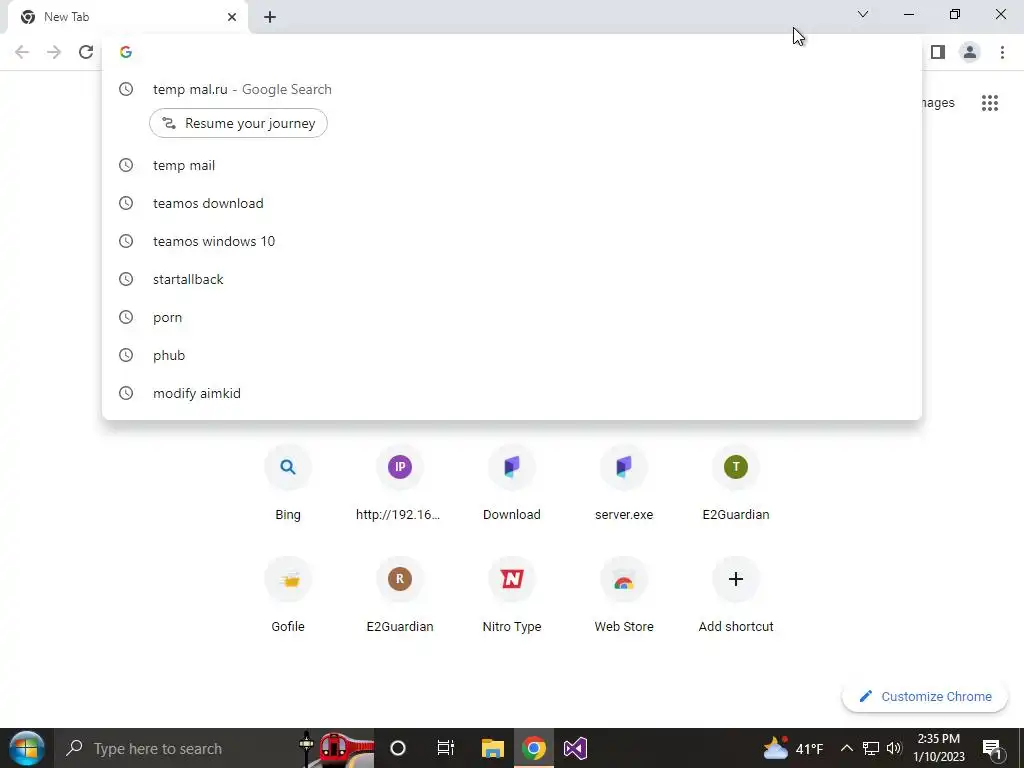Open the http://192.16... shortcut
Image resolution: width=1024 pixels, height=768 pixels.
coord(400,483)
